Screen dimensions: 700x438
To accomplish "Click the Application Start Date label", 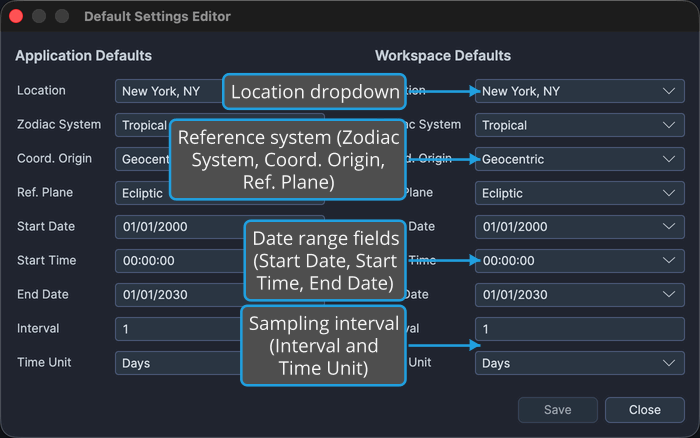I will tap(46, 226).
